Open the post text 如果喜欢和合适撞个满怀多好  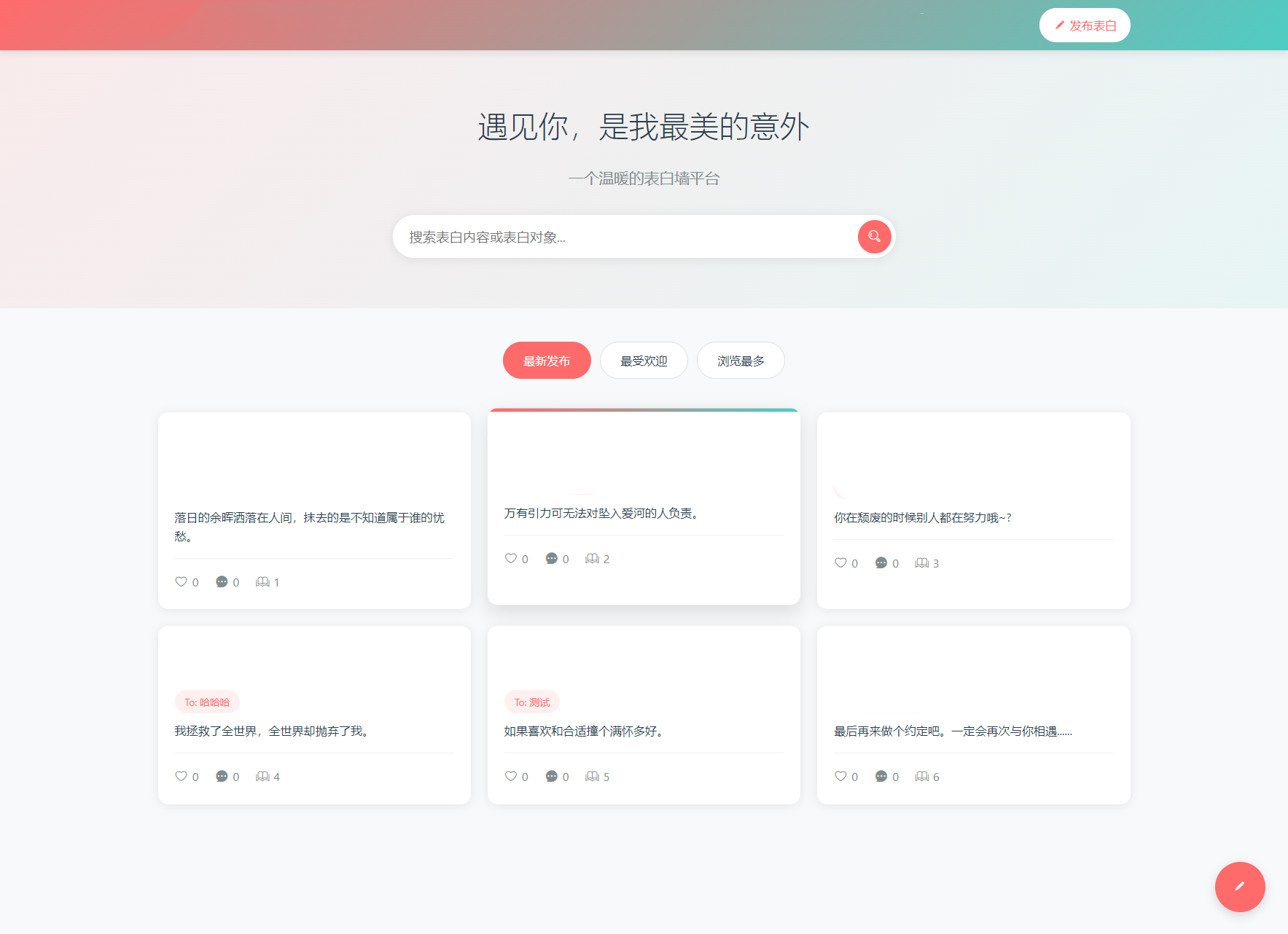tap(584, 731)
